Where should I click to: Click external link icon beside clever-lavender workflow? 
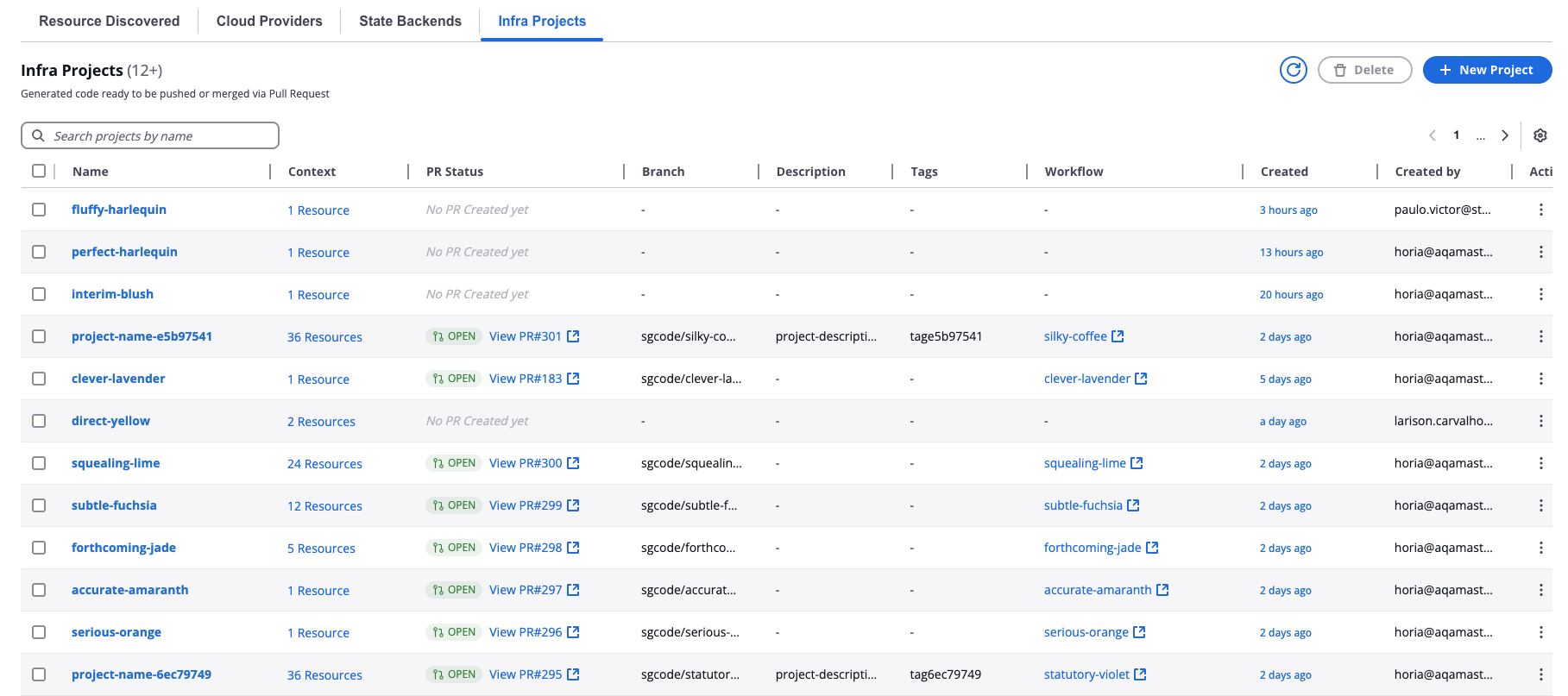click(x=1141, y=379)
